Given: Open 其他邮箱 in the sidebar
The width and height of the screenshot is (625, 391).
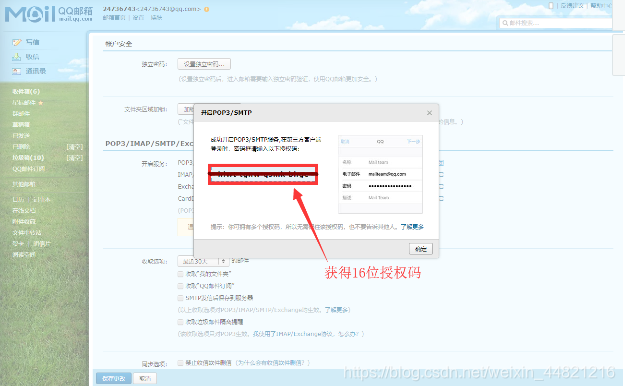Looking at the screenshot, I should coord(24,185).
